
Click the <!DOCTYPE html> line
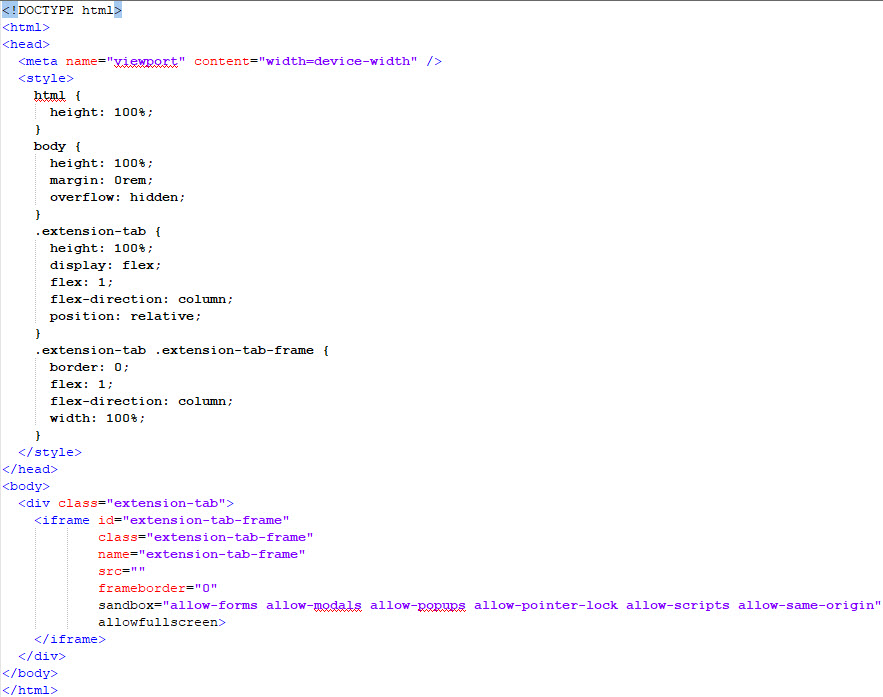62,10
